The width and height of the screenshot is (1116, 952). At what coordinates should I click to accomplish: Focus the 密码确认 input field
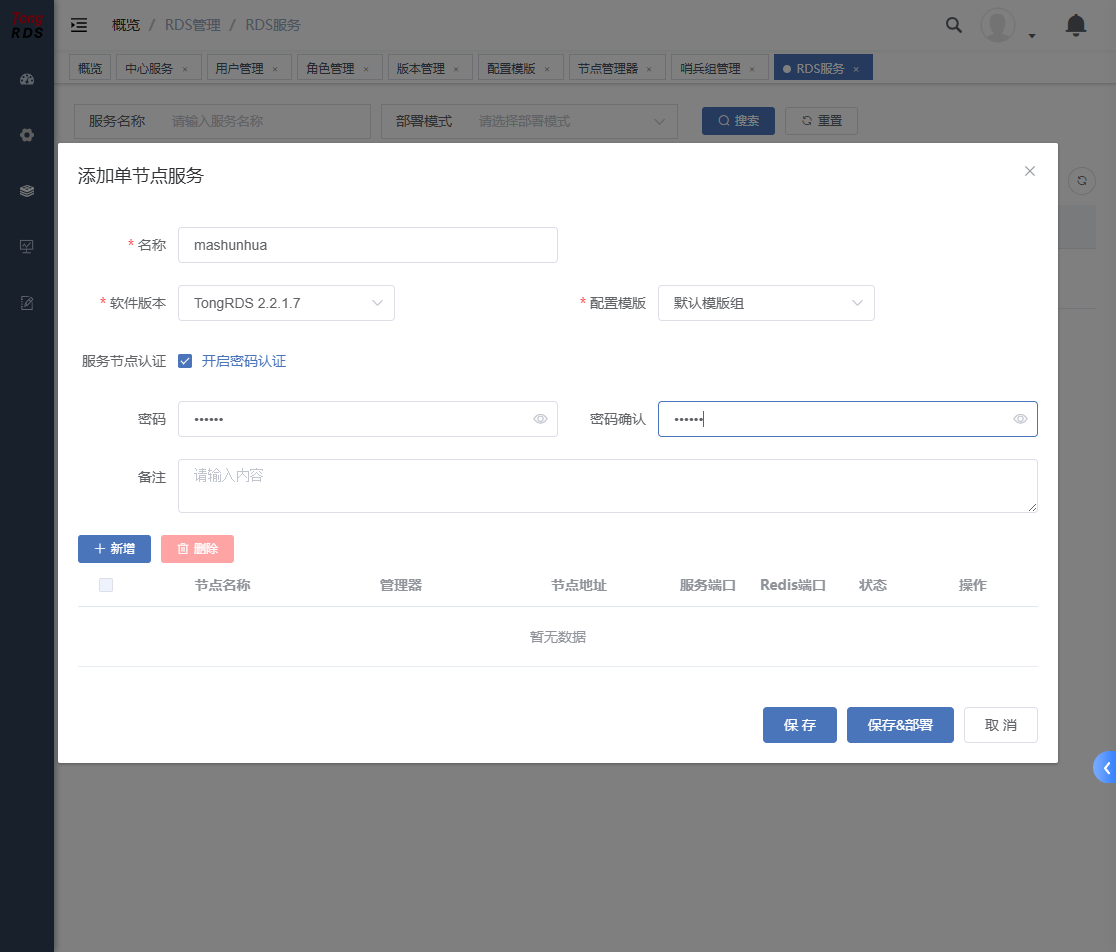pos(847,419)
